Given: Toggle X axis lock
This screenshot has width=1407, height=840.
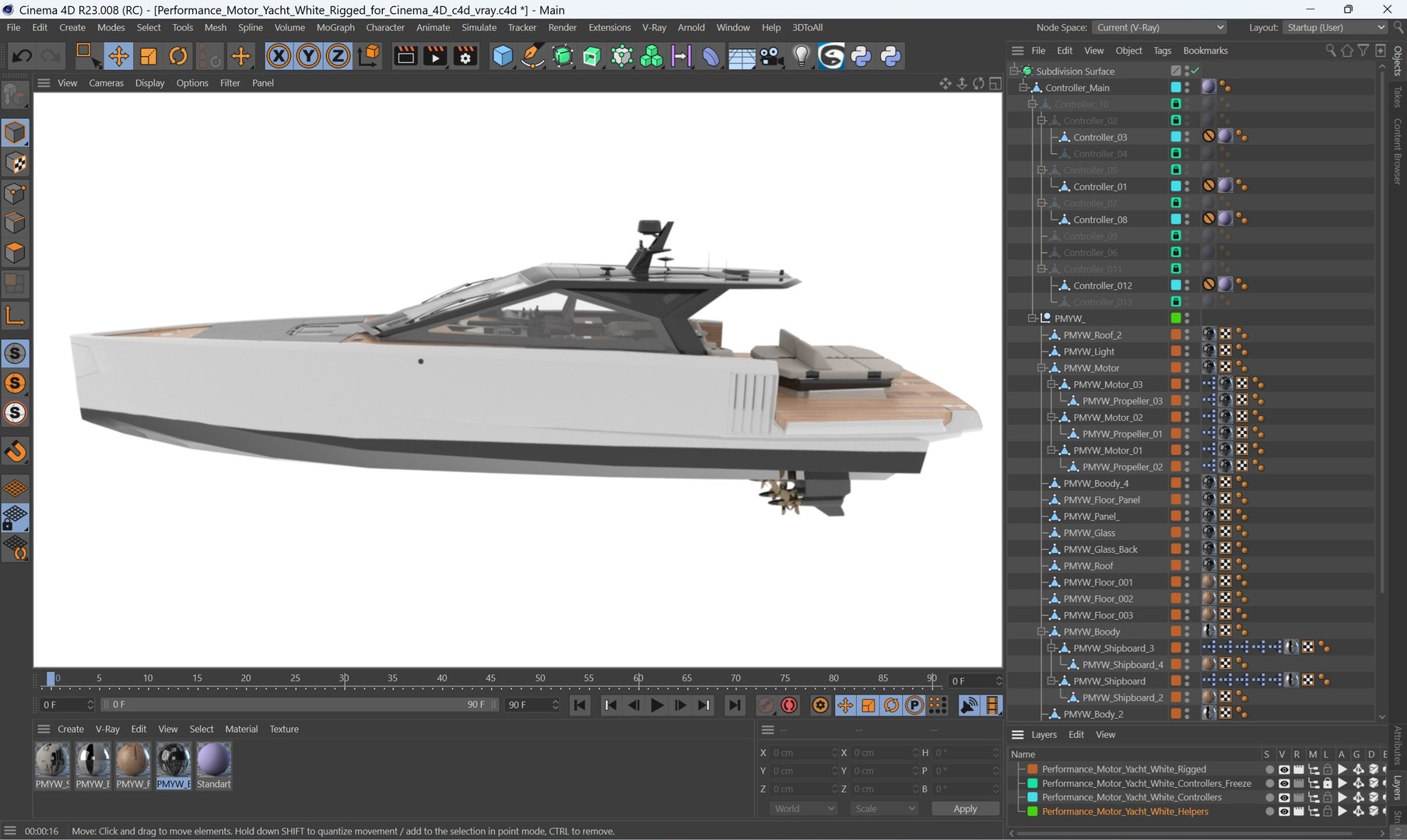Looking at the screenshot, I should pos(279,56).
